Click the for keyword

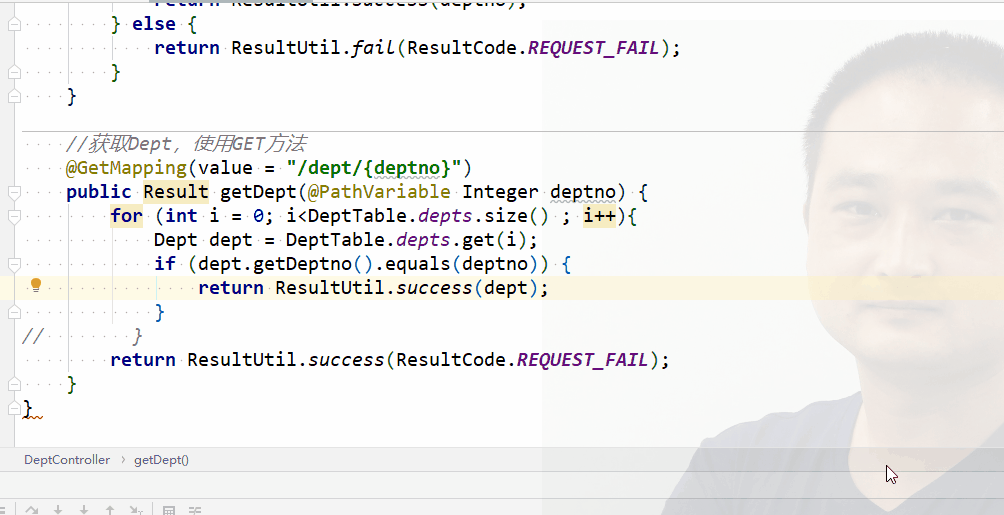click(126, 216)
